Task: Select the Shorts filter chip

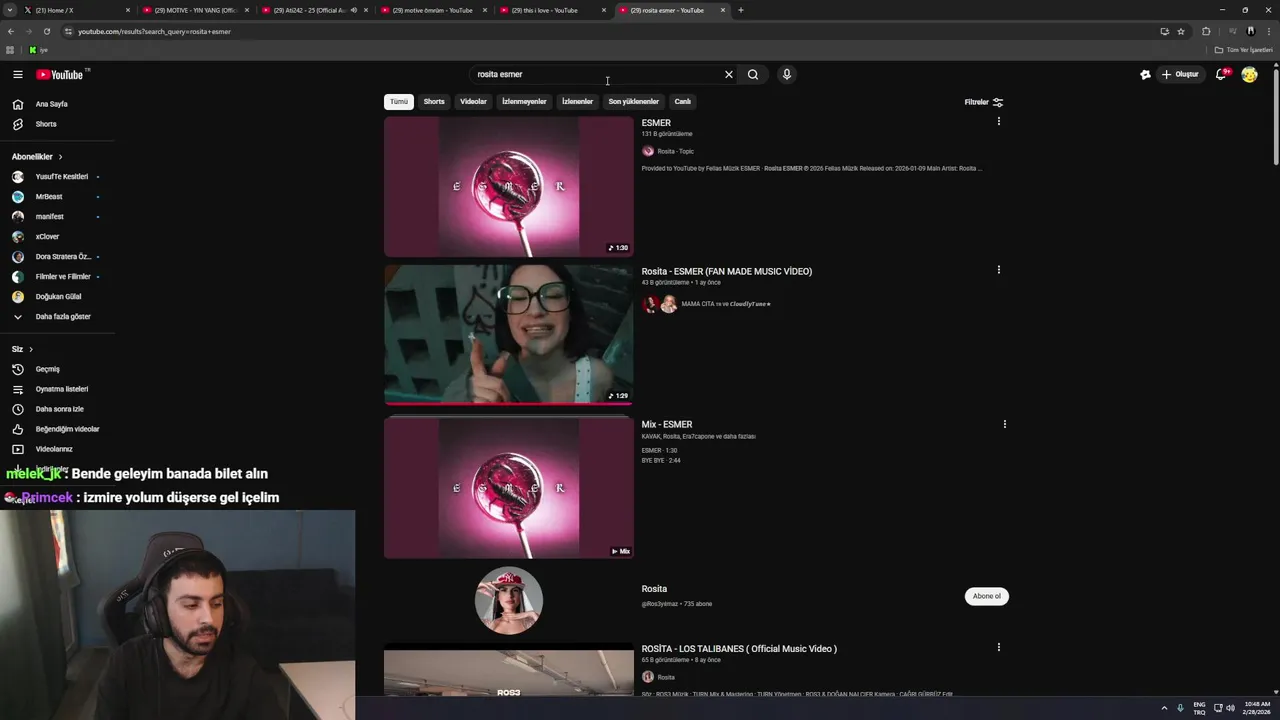Action: click(x=434, y=102)
